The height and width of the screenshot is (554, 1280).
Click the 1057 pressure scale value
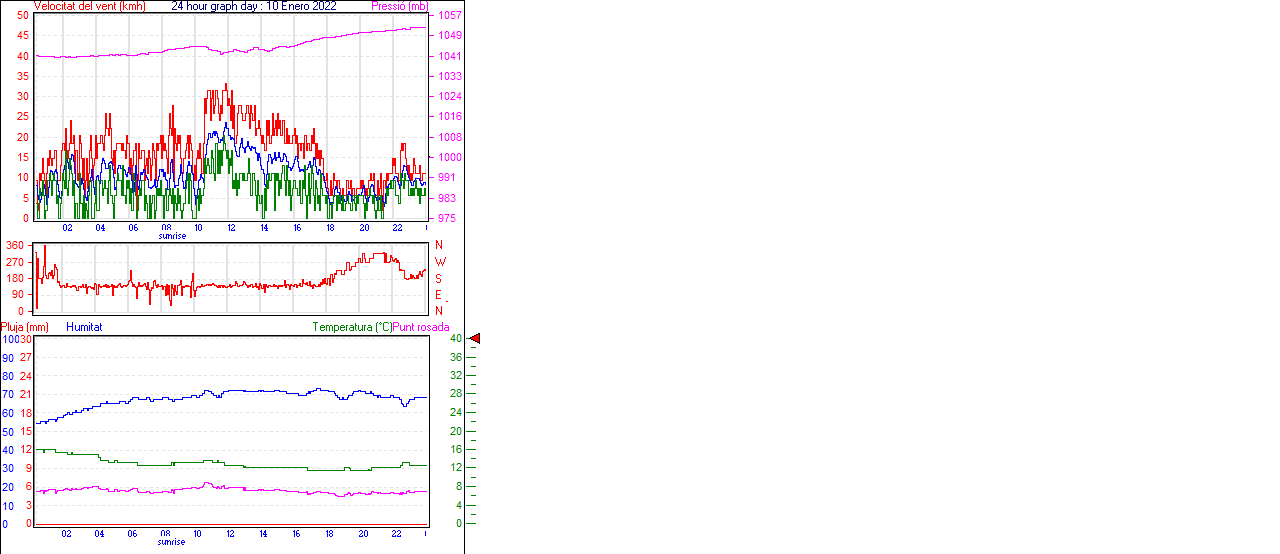[449, 16]
